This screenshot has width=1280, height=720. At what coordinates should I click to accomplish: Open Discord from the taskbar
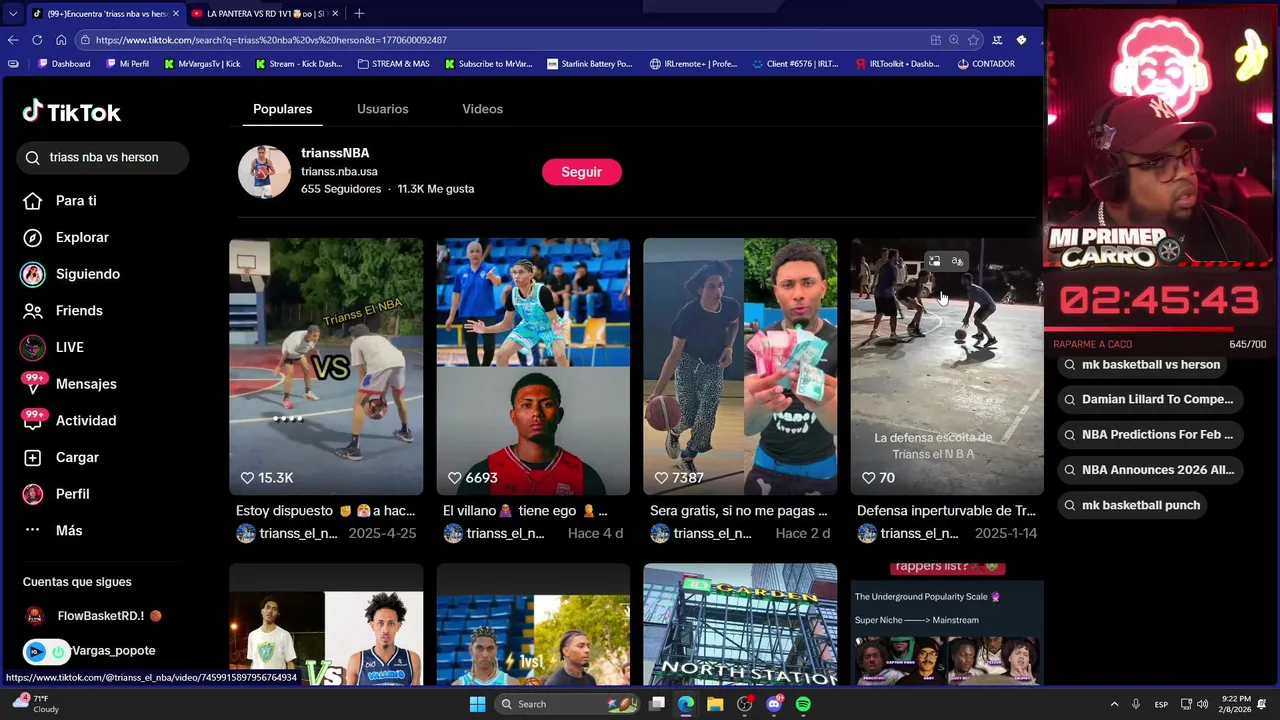pyautogui.click(x=774, y=704)
